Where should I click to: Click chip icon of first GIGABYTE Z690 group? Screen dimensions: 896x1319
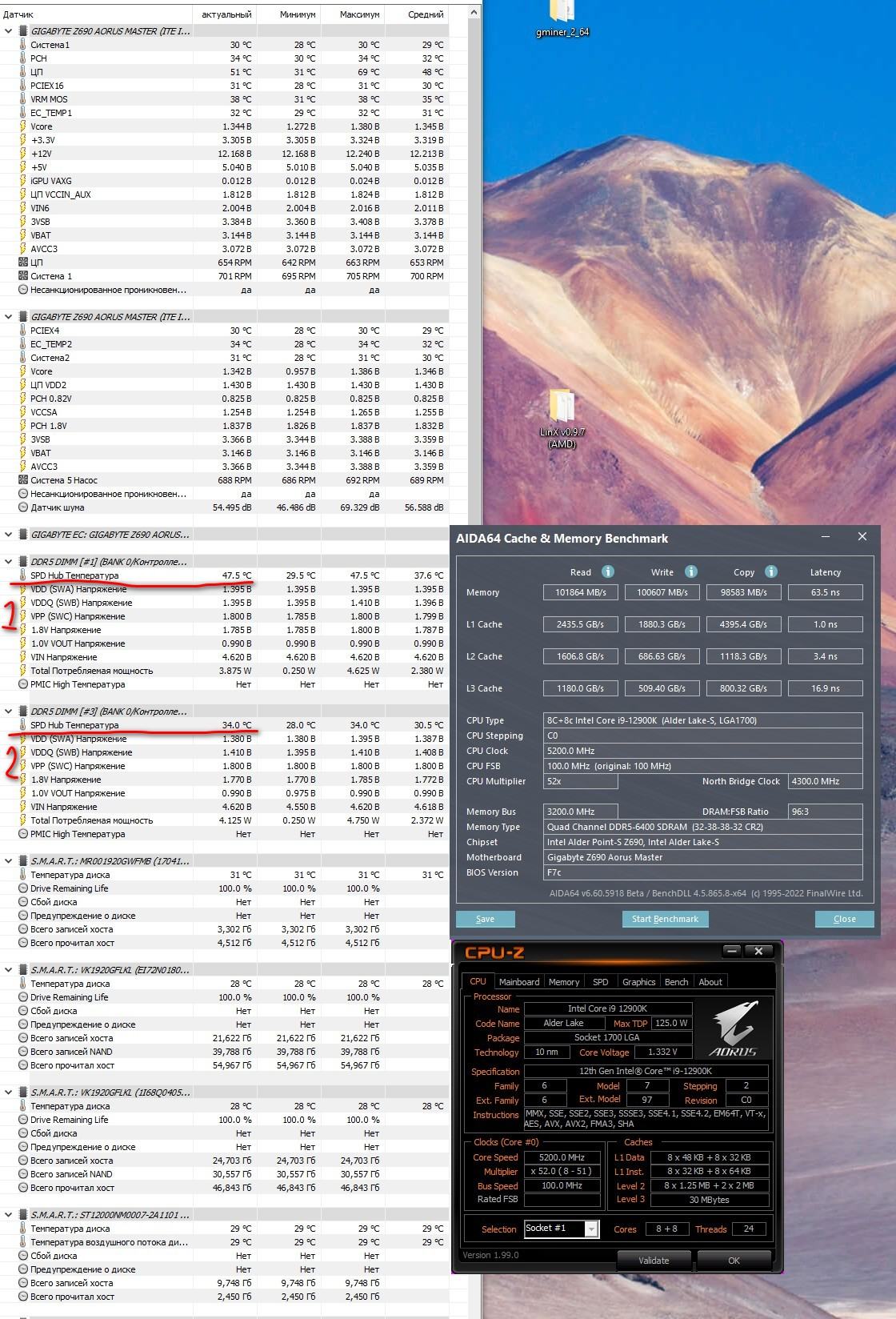click(22, 31)
